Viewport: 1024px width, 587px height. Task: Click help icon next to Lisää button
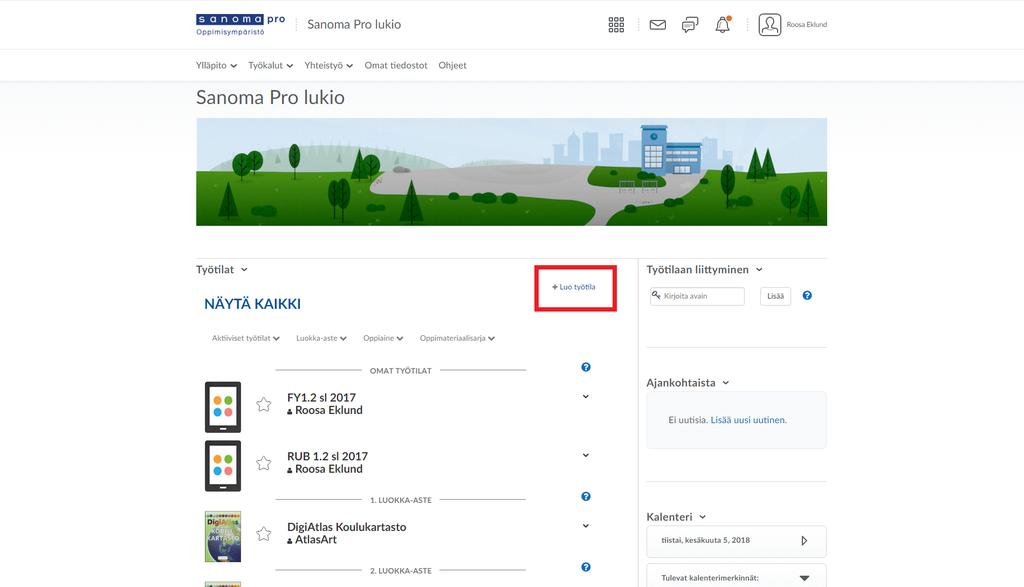(x=807, y=296)
